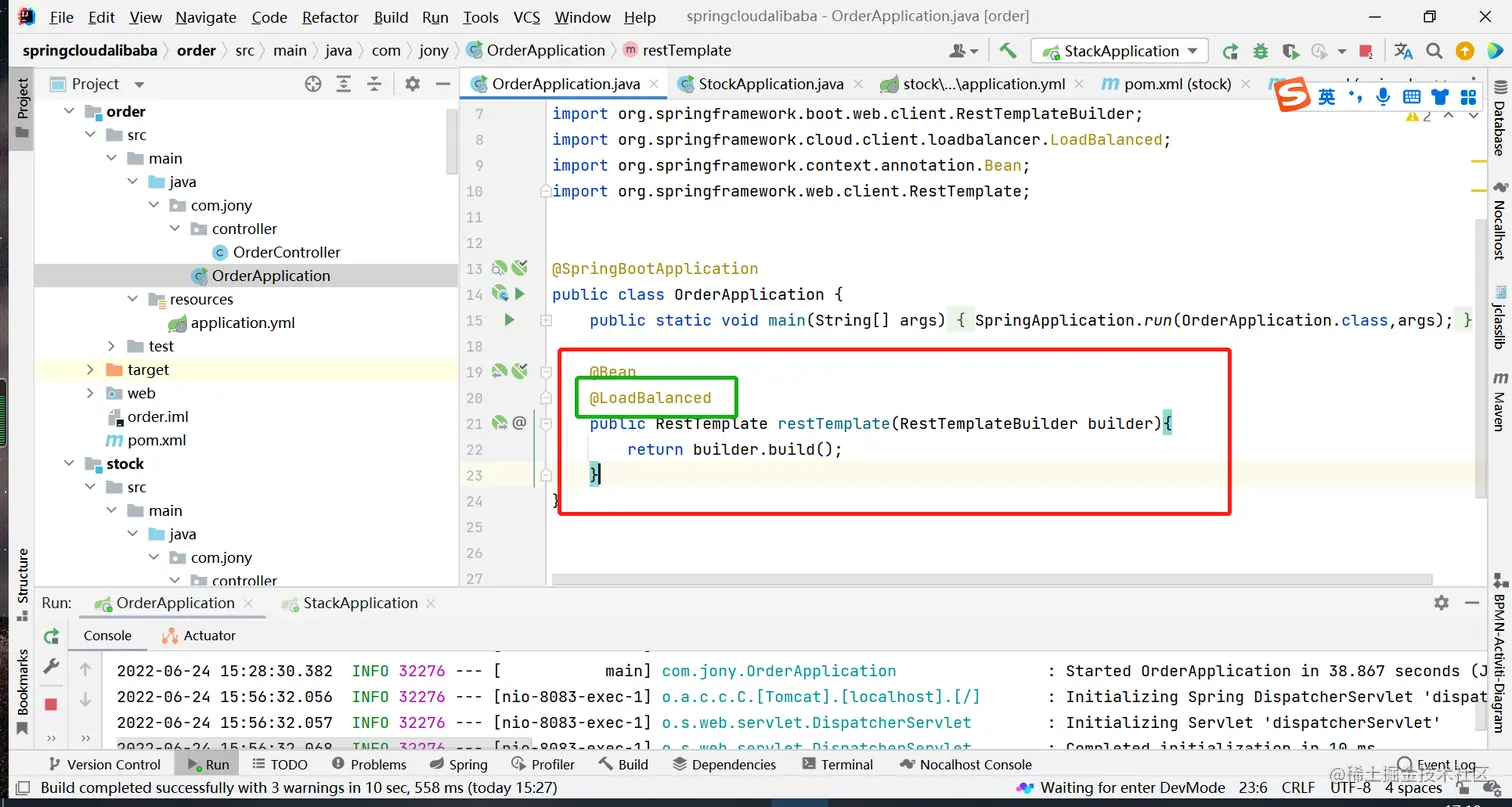Click the orange IDE update arrow icon
This screenshot has width=1512, height=807.
1465,51
